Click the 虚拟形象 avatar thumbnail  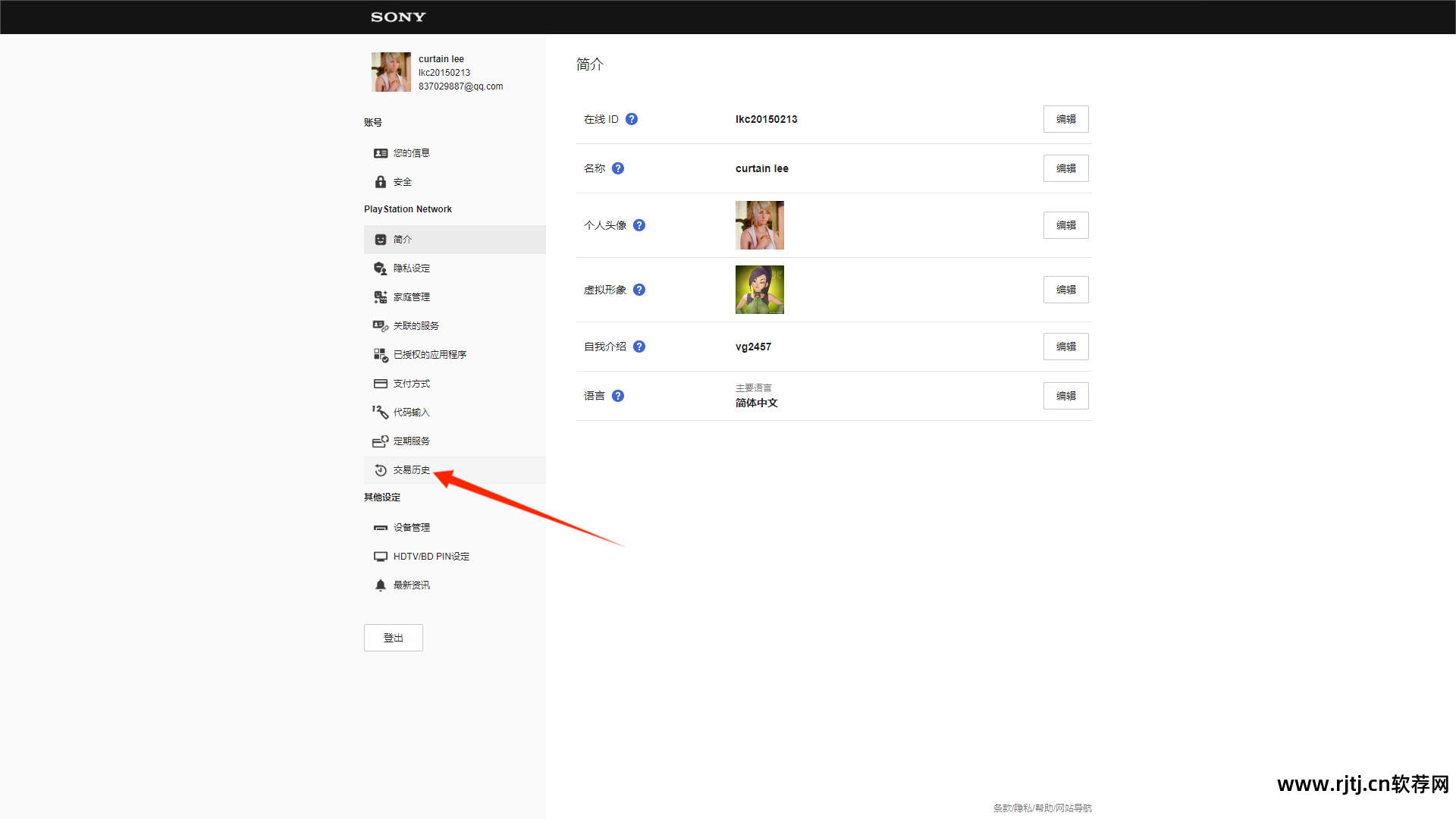[759, 290]
